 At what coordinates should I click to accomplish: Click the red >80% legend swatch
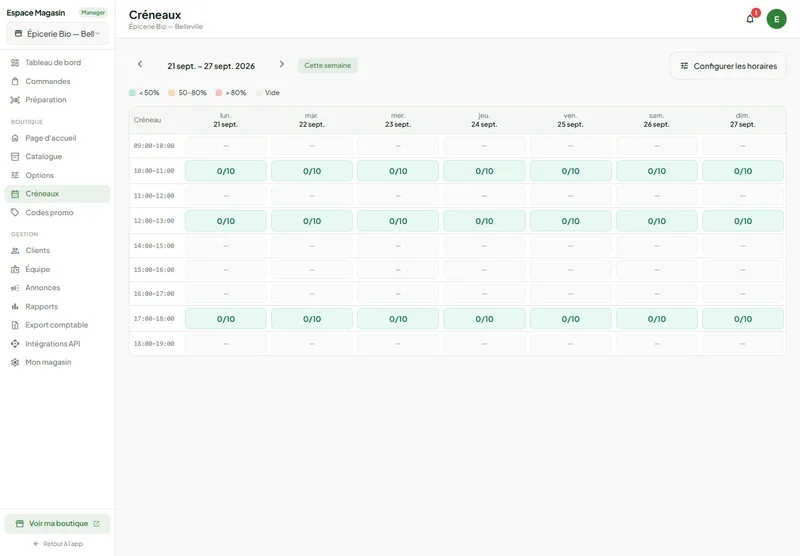click(x=218, y=93)
